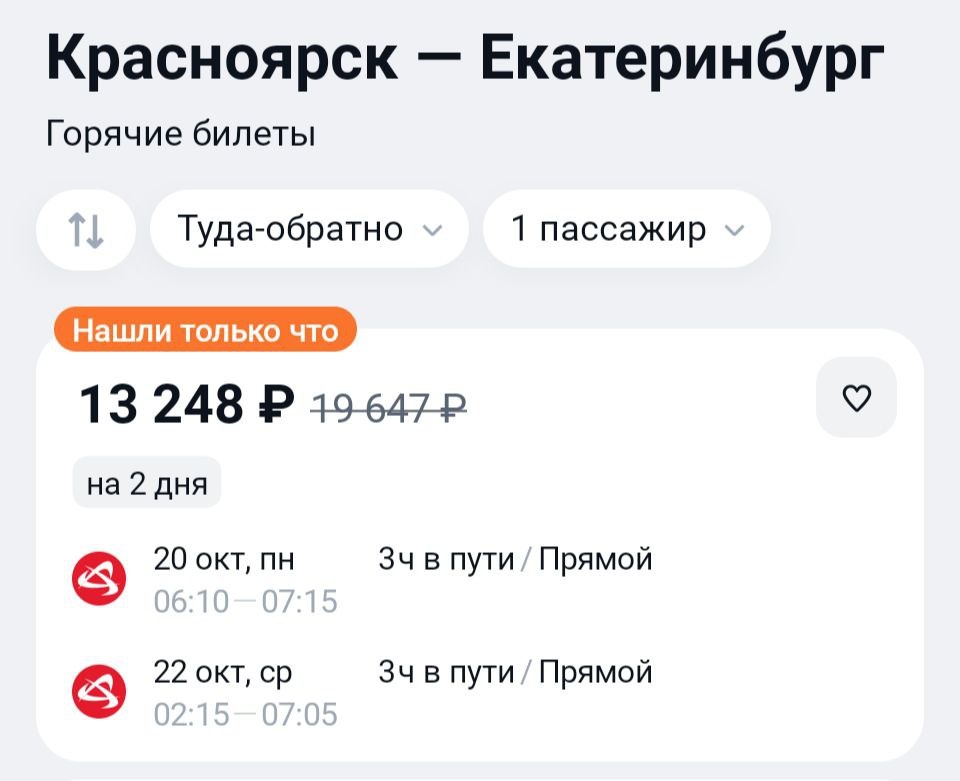Tap return 3ч в пути / Прямой info

515,672
